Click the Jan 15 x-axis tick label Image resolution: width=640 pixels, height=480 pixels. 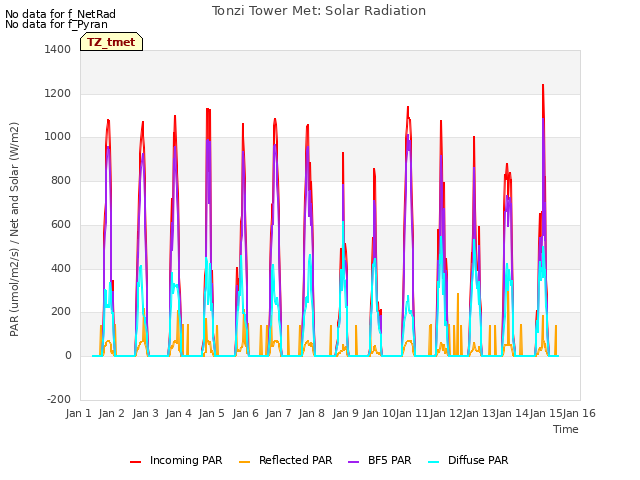[x=546, y=413]
